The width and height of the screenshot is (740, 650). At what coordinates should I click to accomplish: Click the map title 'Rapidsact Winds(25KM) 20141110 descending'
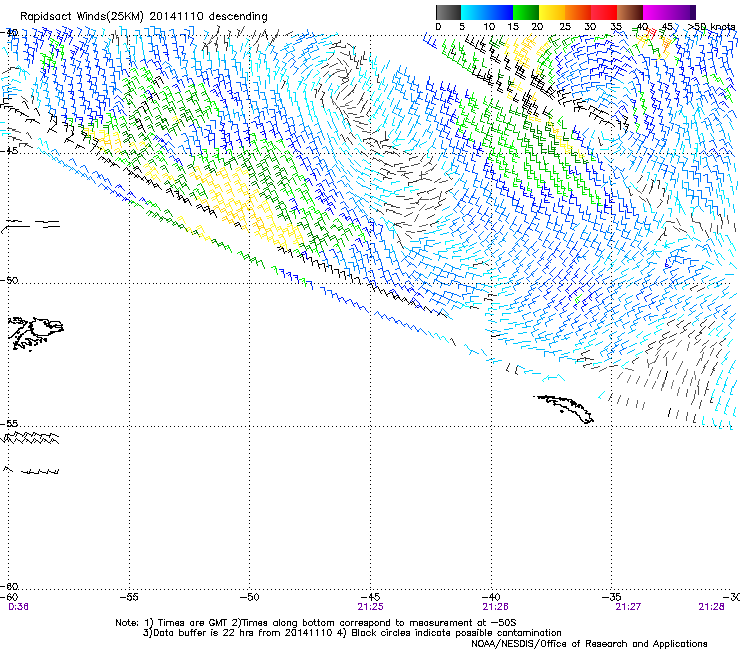(143, 17)
